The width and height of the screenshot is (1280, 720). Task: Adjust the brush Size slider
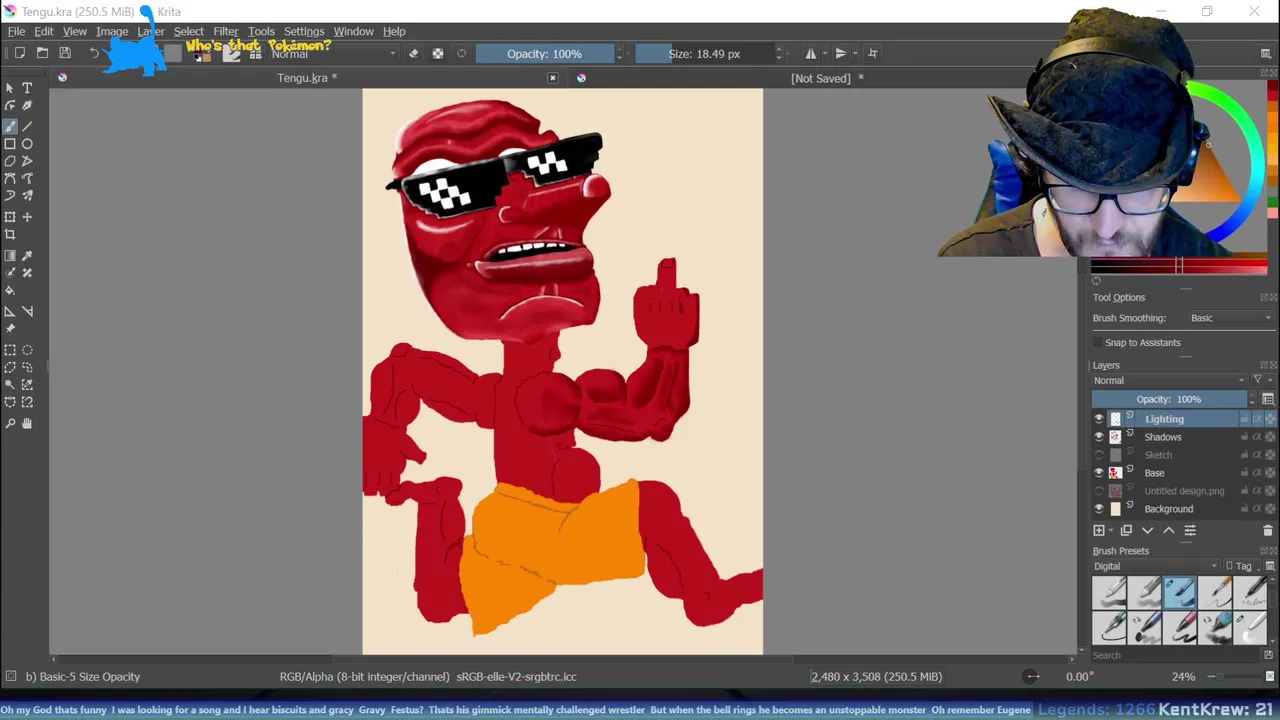(x=704, y=54)
